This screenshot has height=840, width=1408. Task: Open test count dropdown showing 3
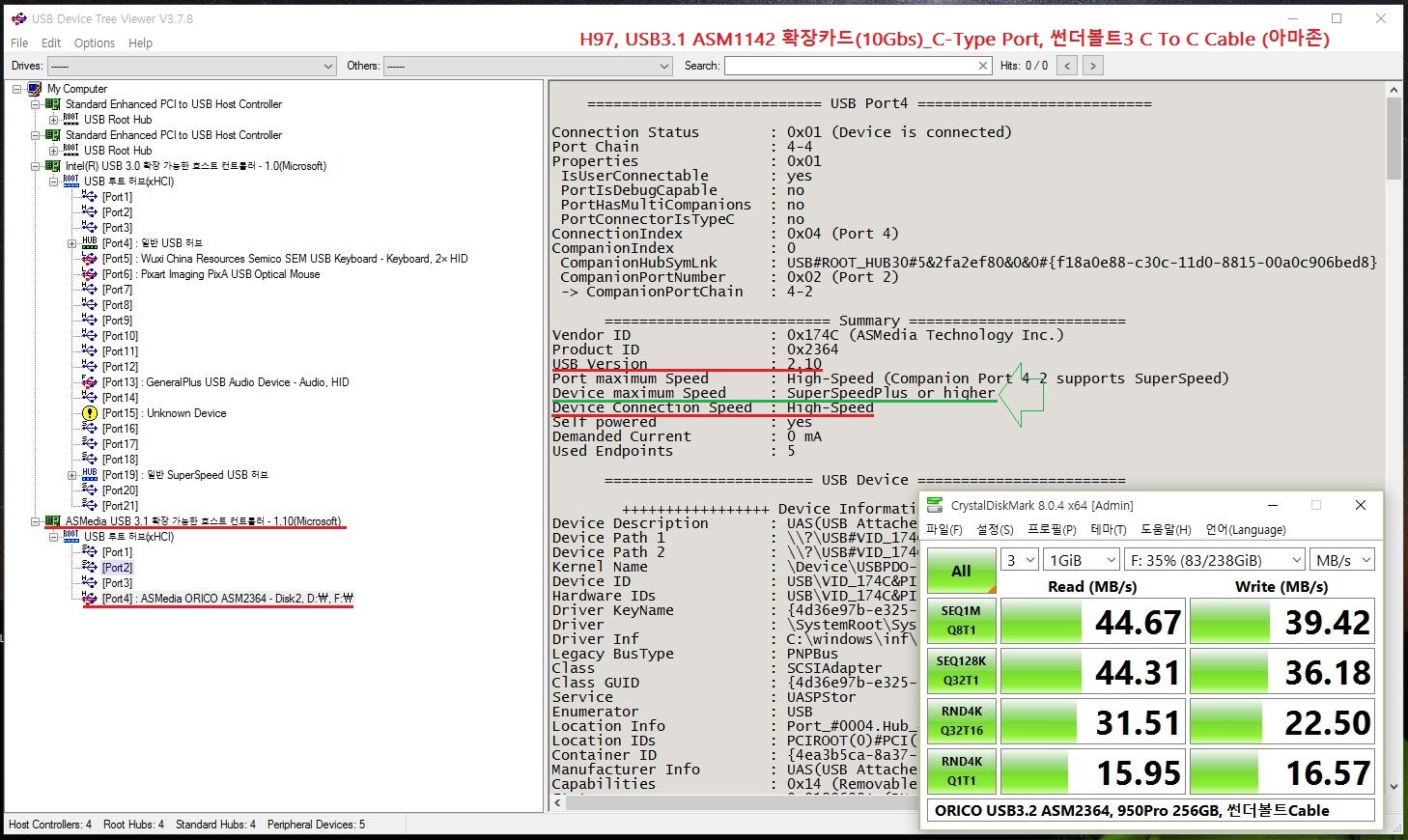tap(1019, 560)
